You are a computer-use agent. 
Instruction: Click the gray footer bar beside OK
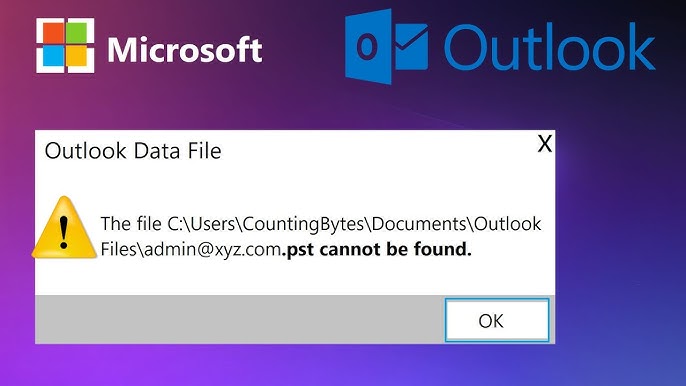240,319
